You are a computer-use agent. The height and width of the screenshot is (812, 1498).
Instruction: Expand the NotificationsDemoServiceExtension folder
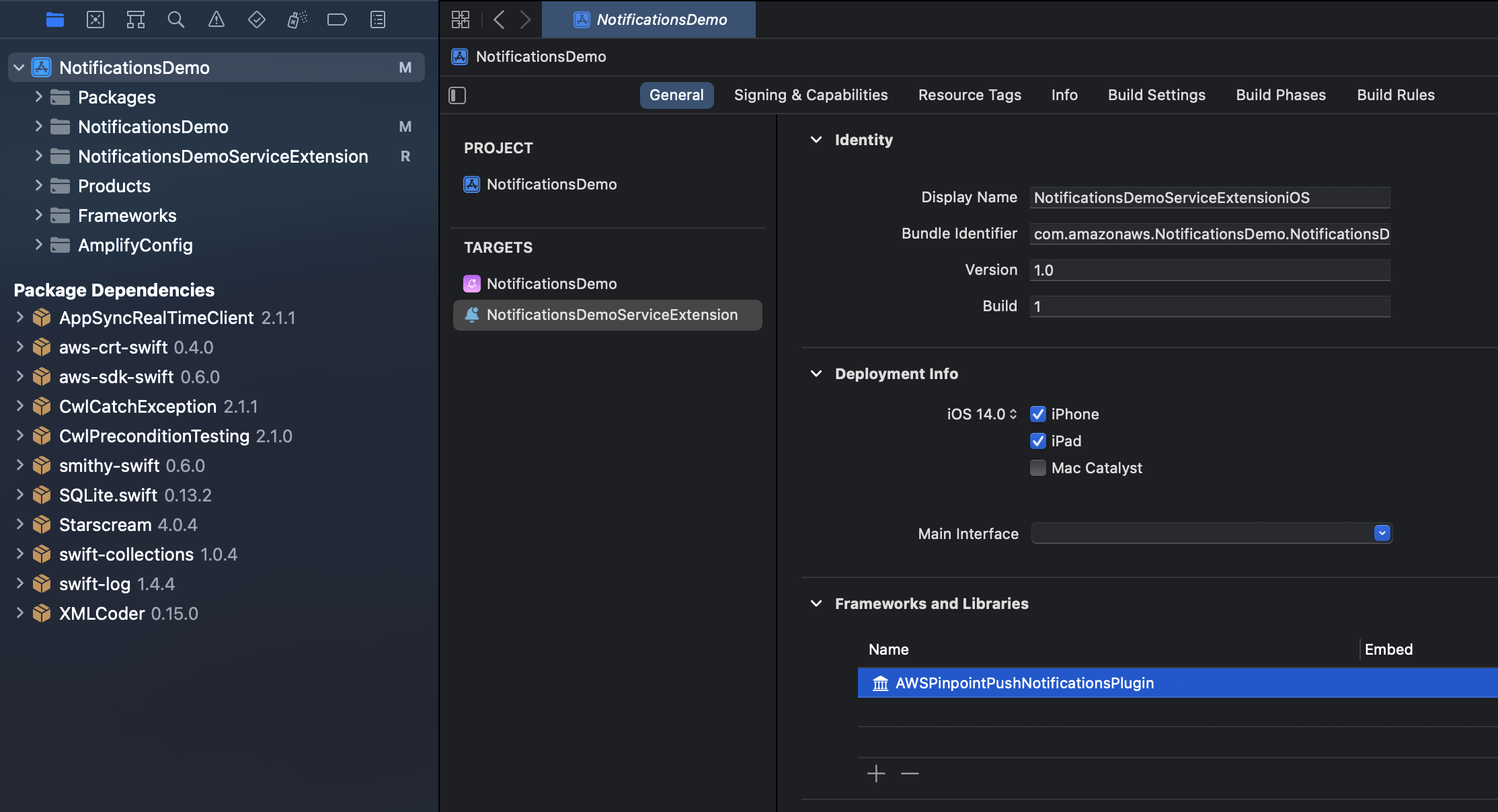(x=38, y=156)
